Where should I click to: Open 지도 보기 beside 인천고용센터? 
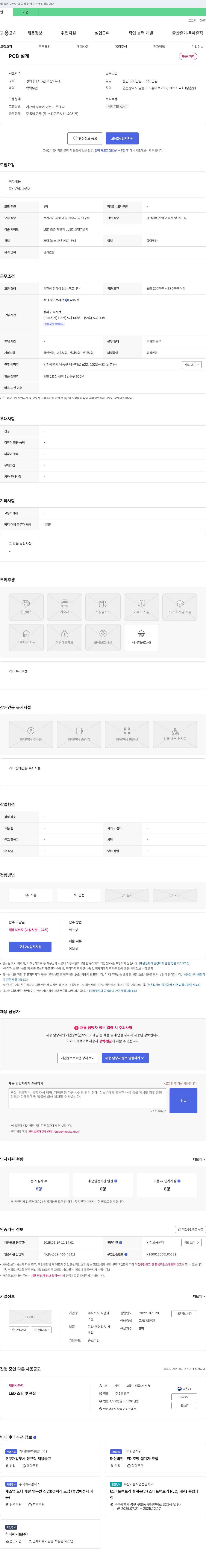point(191,1242)
